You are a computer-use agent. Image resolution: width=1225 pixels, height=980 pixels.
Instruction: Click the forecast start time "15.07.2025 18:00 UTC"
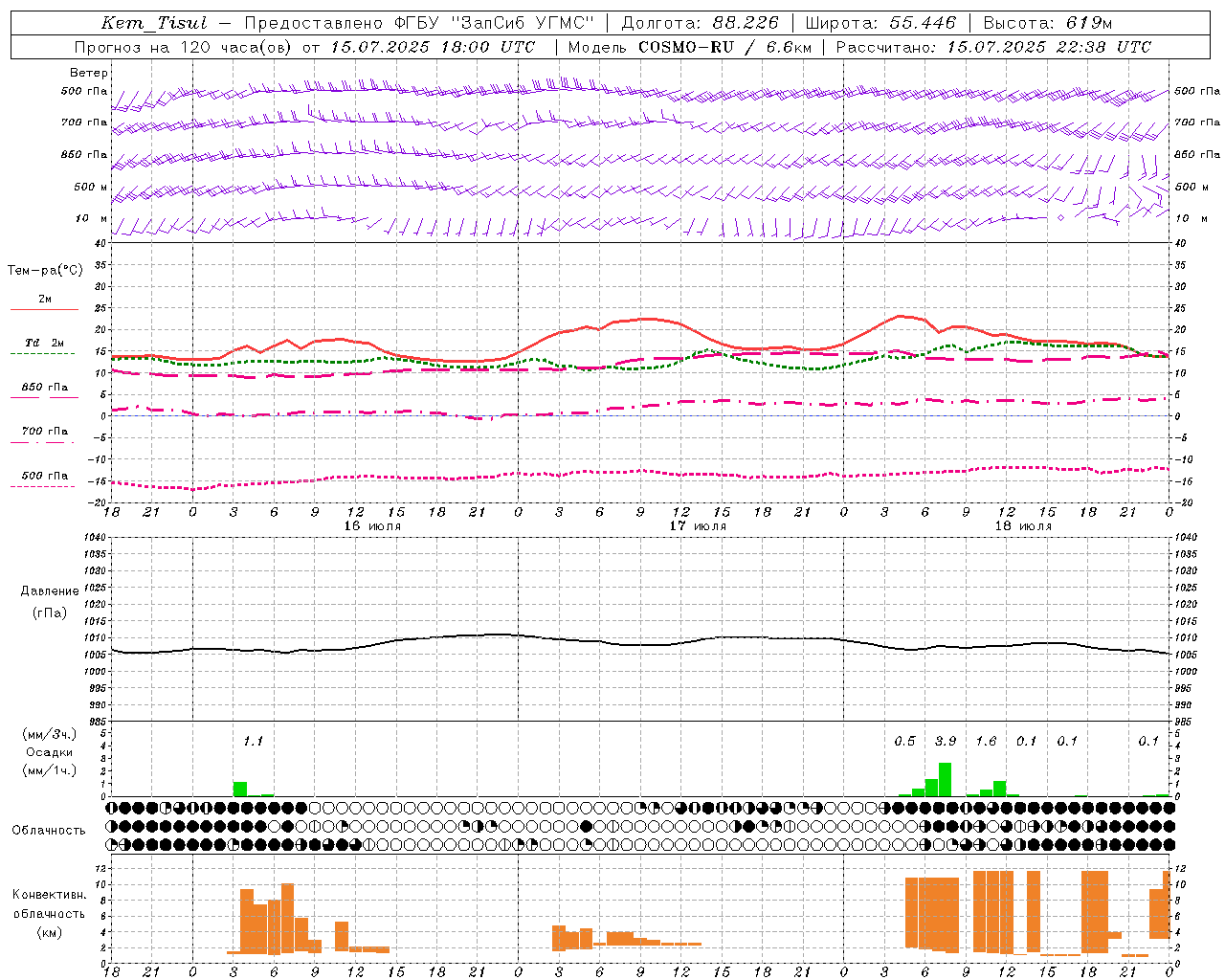(x=433, y=47)
